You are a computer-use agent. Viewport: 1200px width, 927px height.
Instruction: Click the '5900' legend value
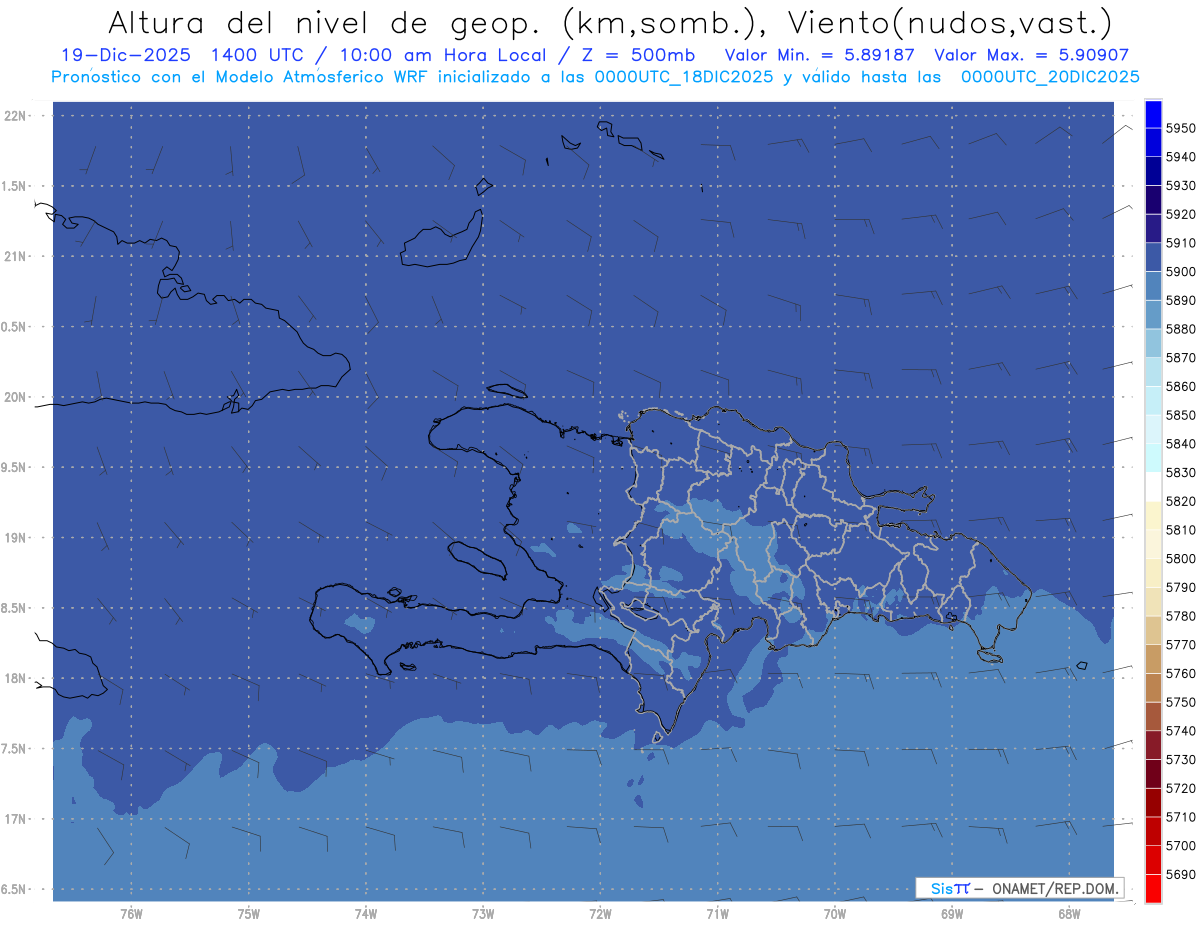point(1180,271)
